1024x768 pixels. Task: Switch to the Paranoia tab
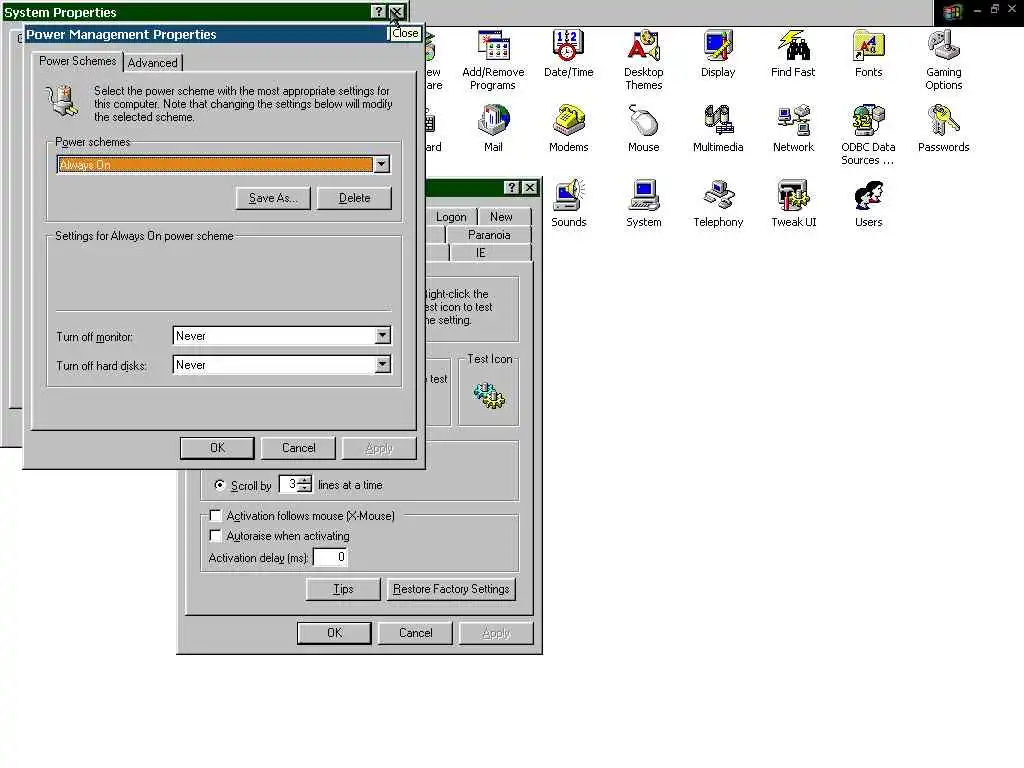488,235
